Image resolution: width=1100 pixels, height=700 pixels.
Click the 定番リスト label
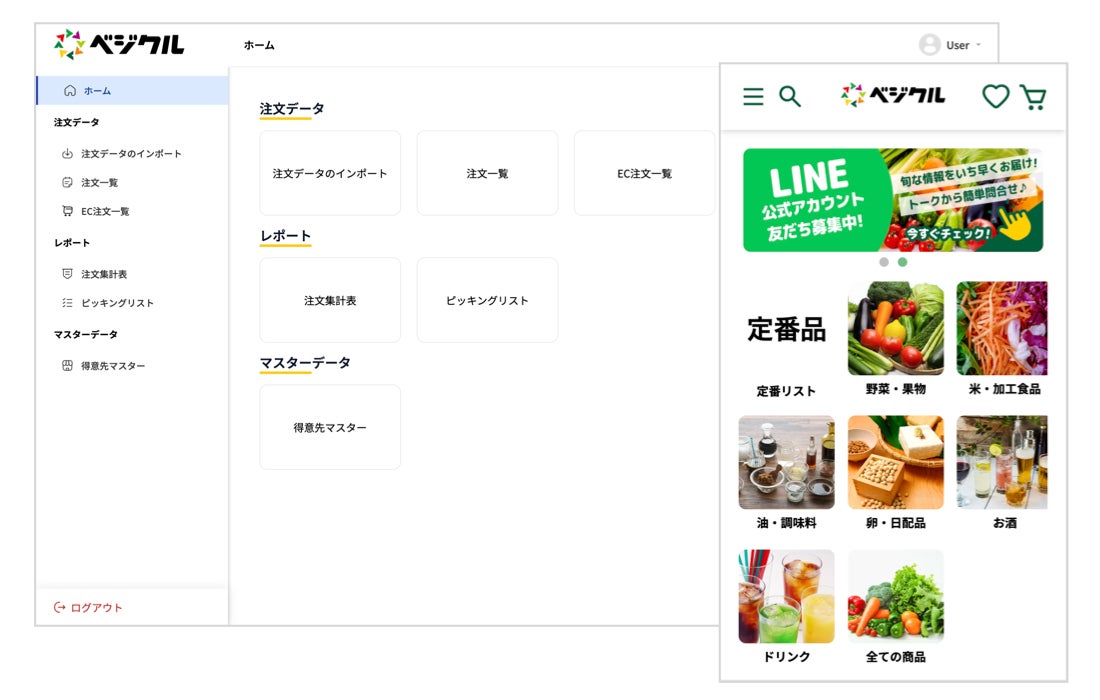pos(786,391)
